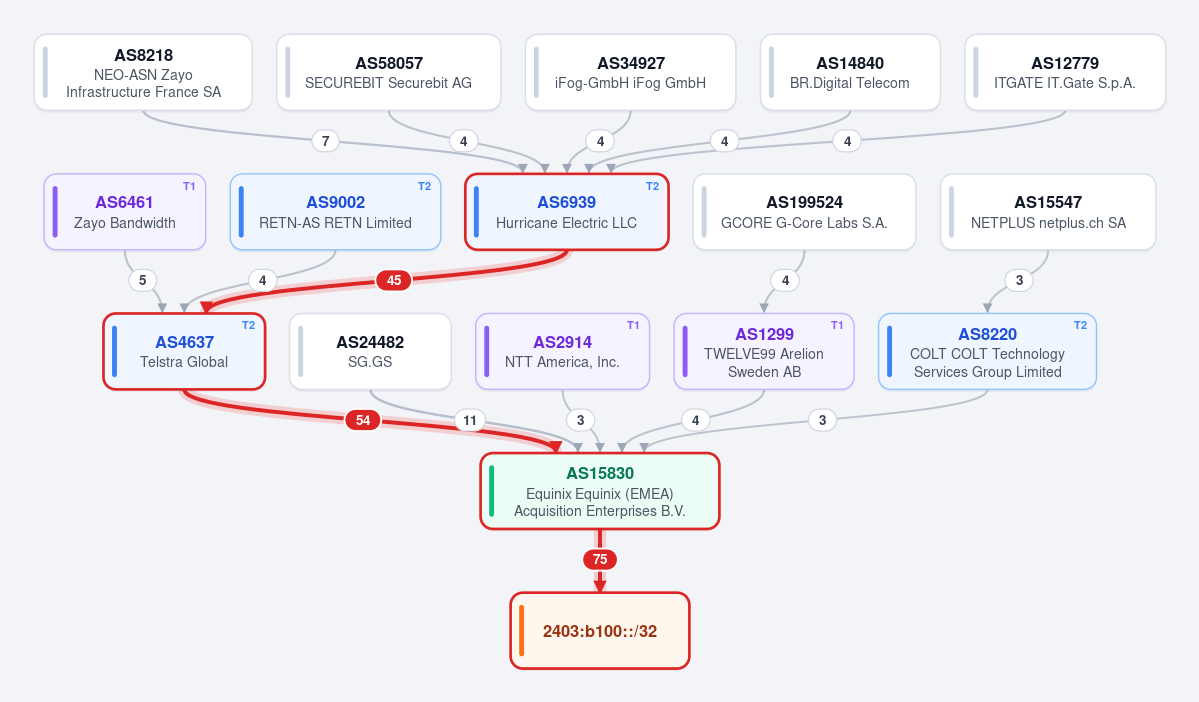The width and height of the screenshot is (1199, 702).
Task: Click the red 45 edge badge
Action: tap(394, 281)
